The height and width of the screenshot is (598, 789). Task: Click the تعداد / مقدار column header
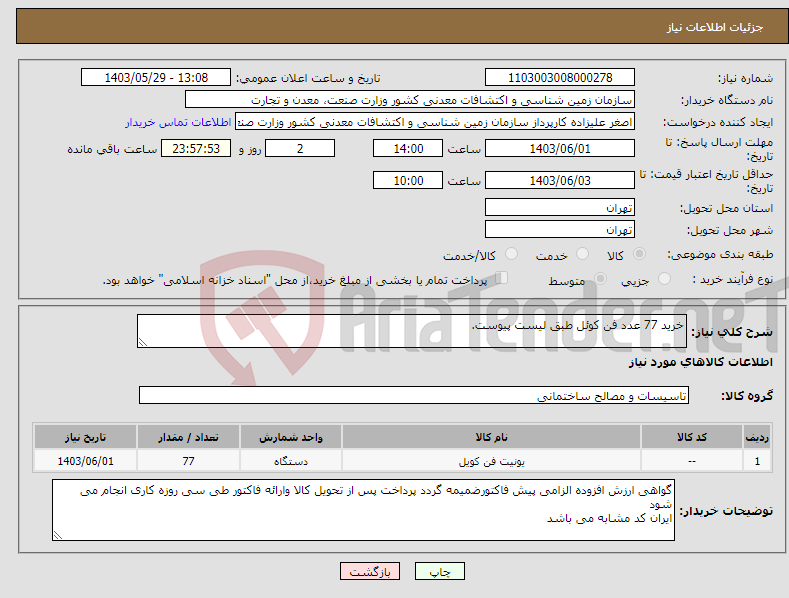(x=188, y=437)
